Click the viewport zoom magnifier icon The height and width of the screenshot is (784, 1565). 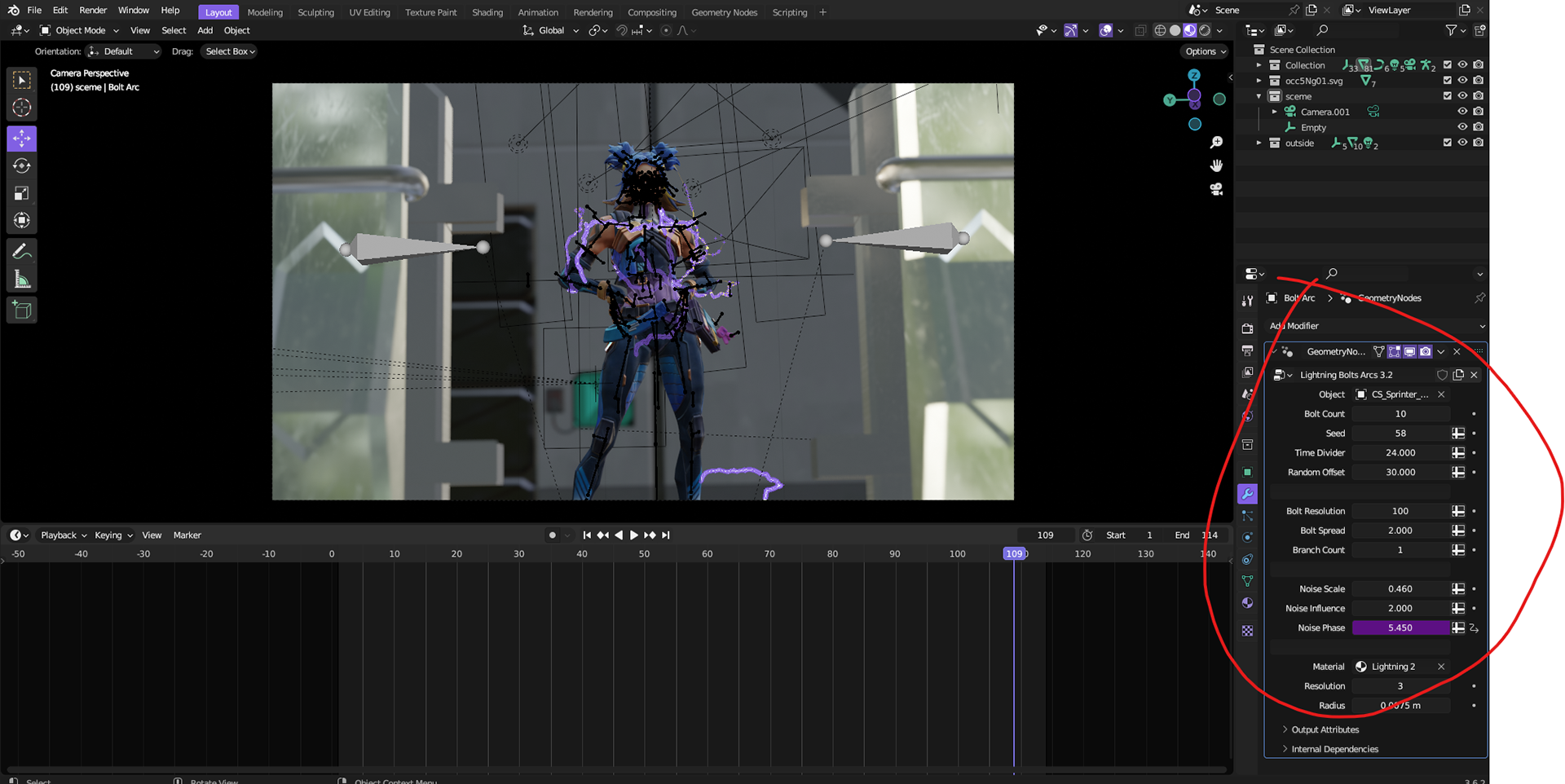click(x=1216, y=143)
